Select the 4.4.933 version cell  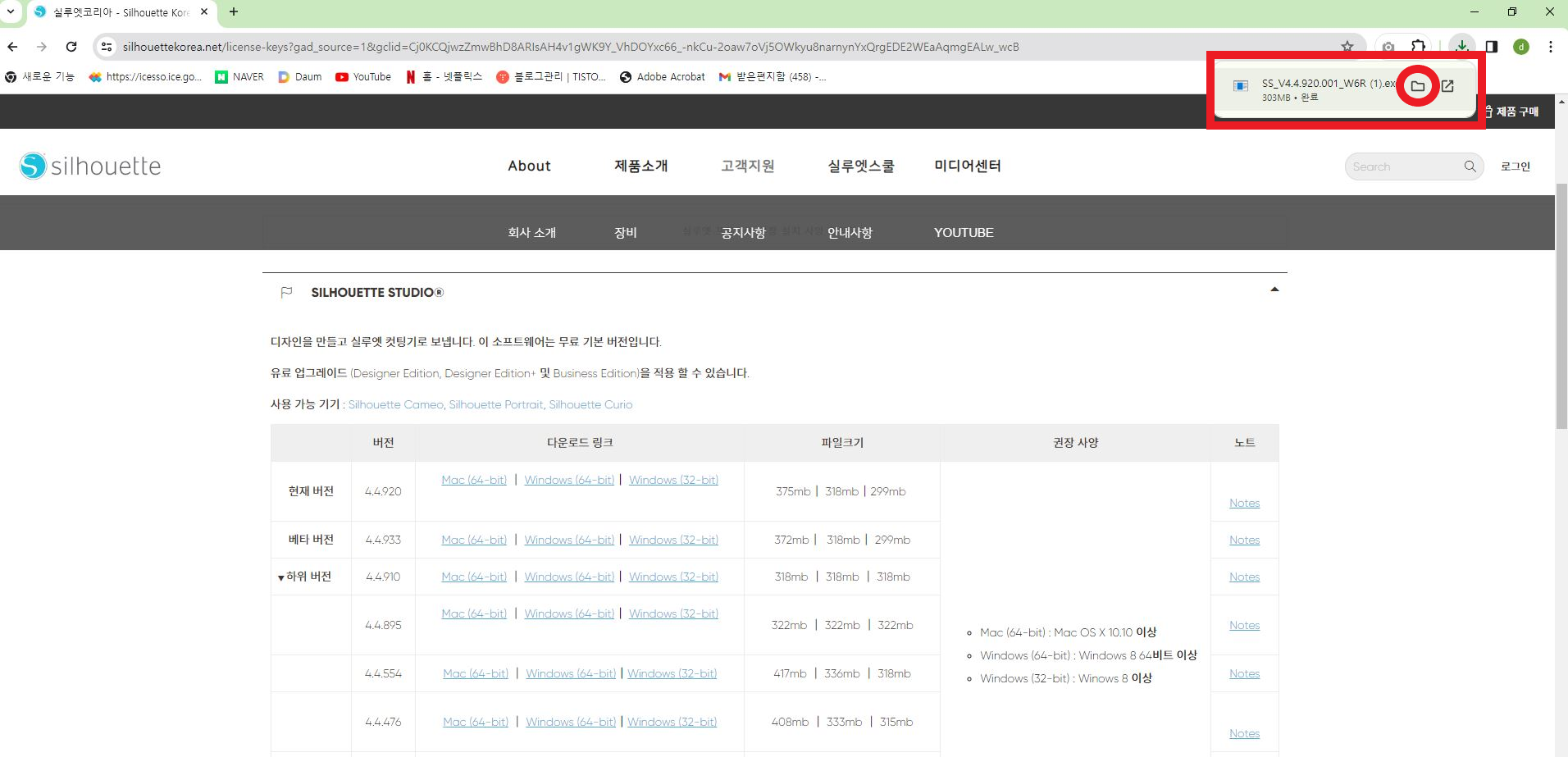tap(383, 540)
